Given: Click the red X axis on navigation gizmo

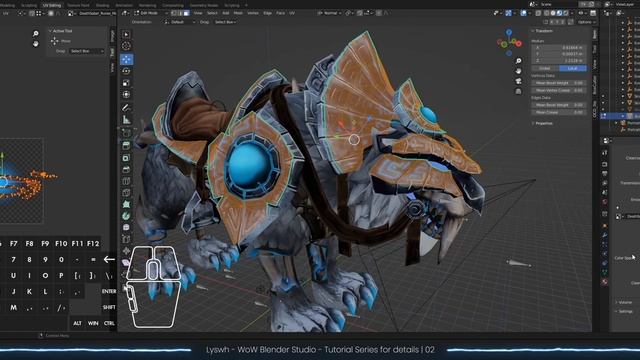Looking at the screenshot, I should 519,43.
